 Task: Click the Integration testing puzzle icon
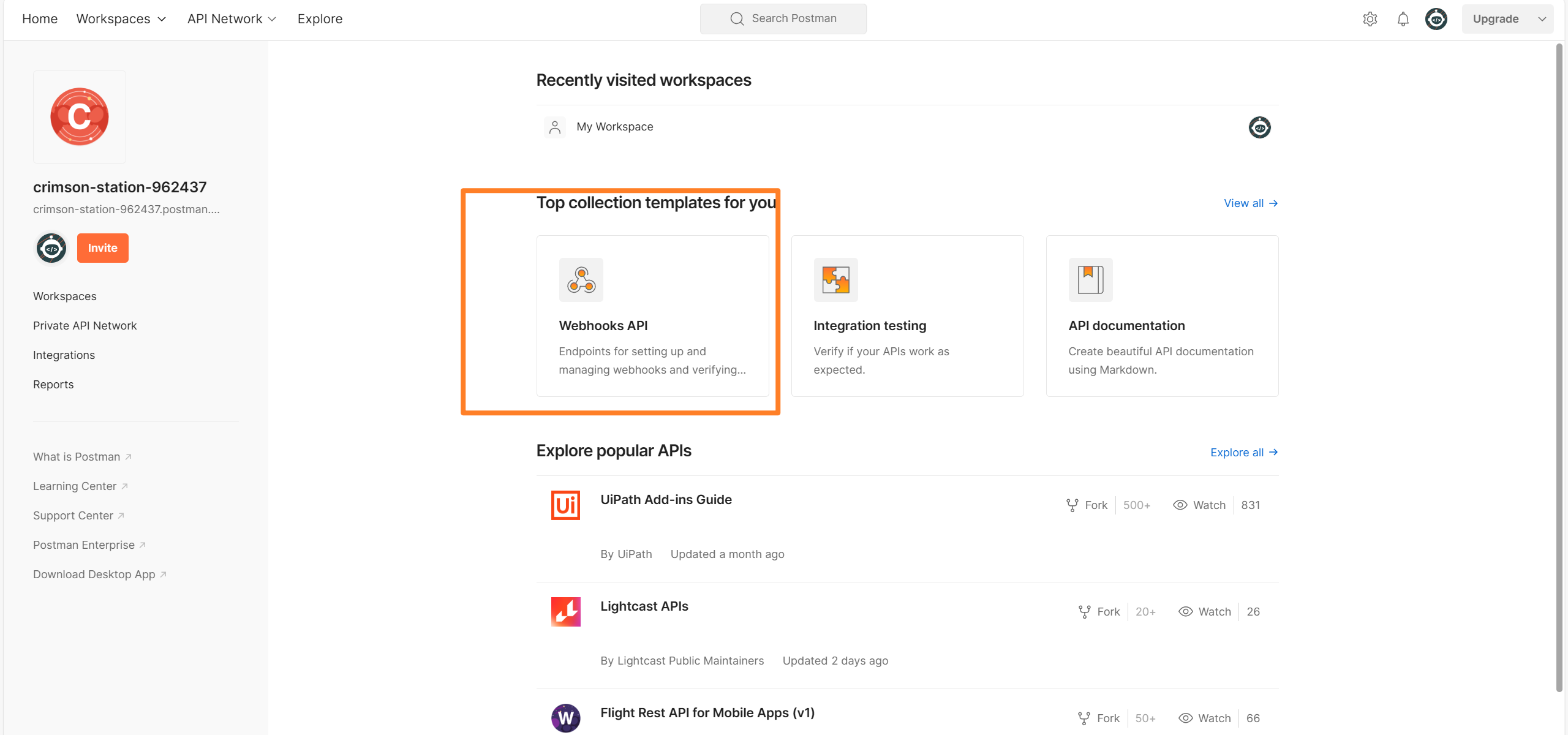pyautogui.click(x=835, y=280)
